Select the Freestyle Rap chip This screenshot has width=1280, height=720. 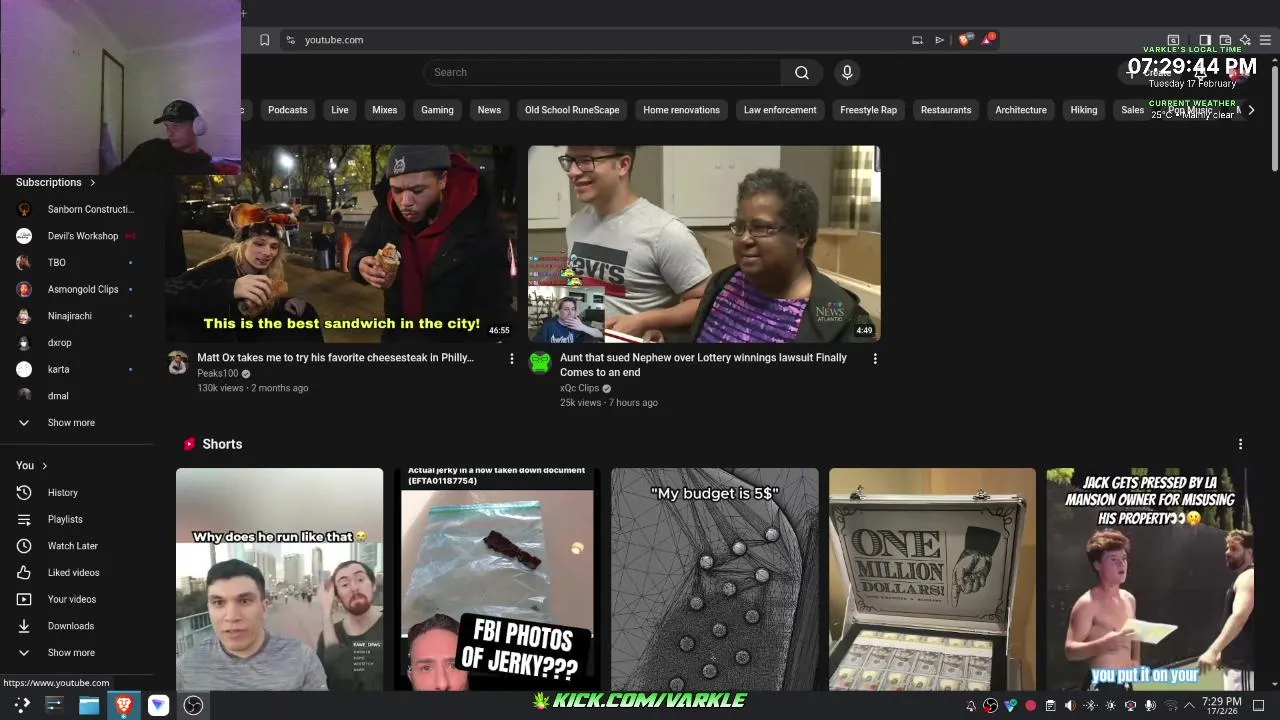(868, 110)
